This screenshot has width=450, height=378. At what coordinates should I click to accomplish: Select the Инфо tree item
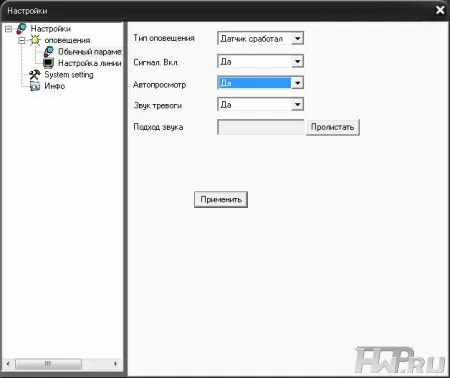[55, 86]
